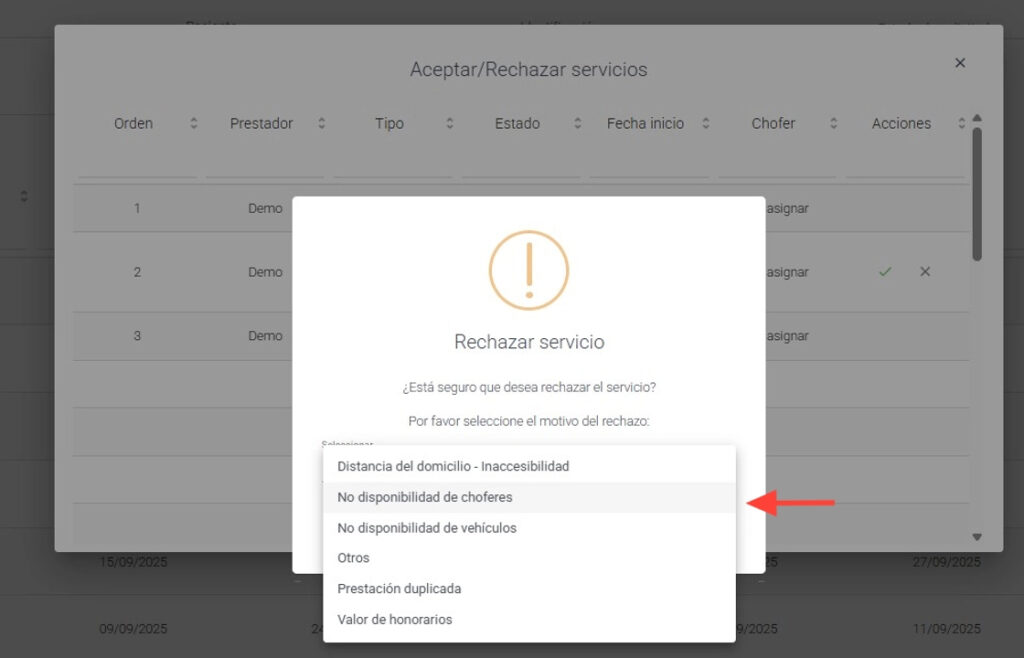Reject service order 2 with X icon
This screenshot has width=1024, height=658.
(x=925, y=272)
